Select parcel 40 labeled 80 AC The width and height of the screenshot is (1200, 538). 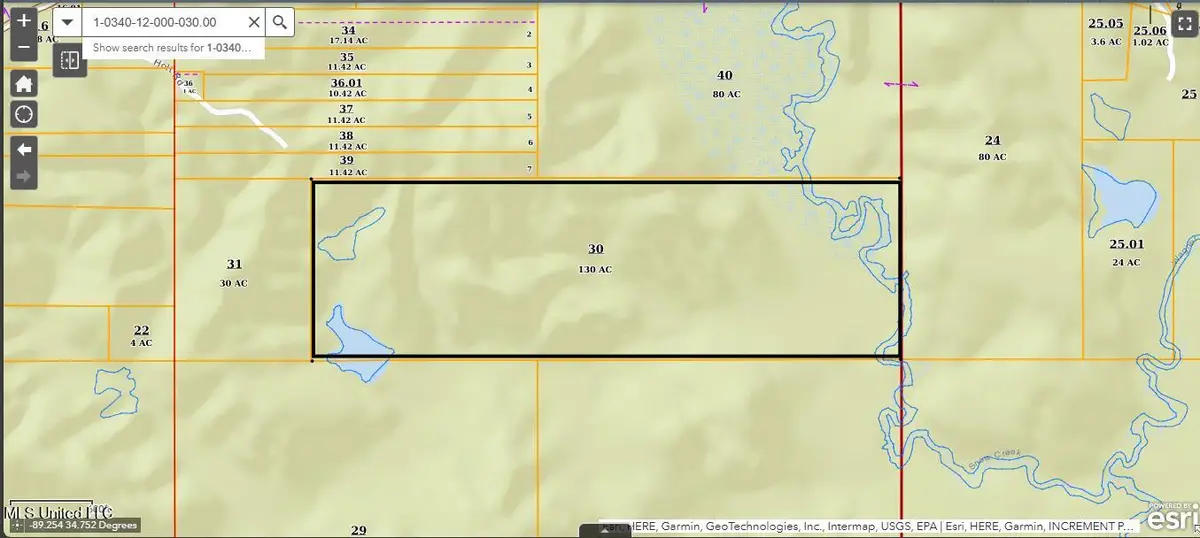click(725, 83)
